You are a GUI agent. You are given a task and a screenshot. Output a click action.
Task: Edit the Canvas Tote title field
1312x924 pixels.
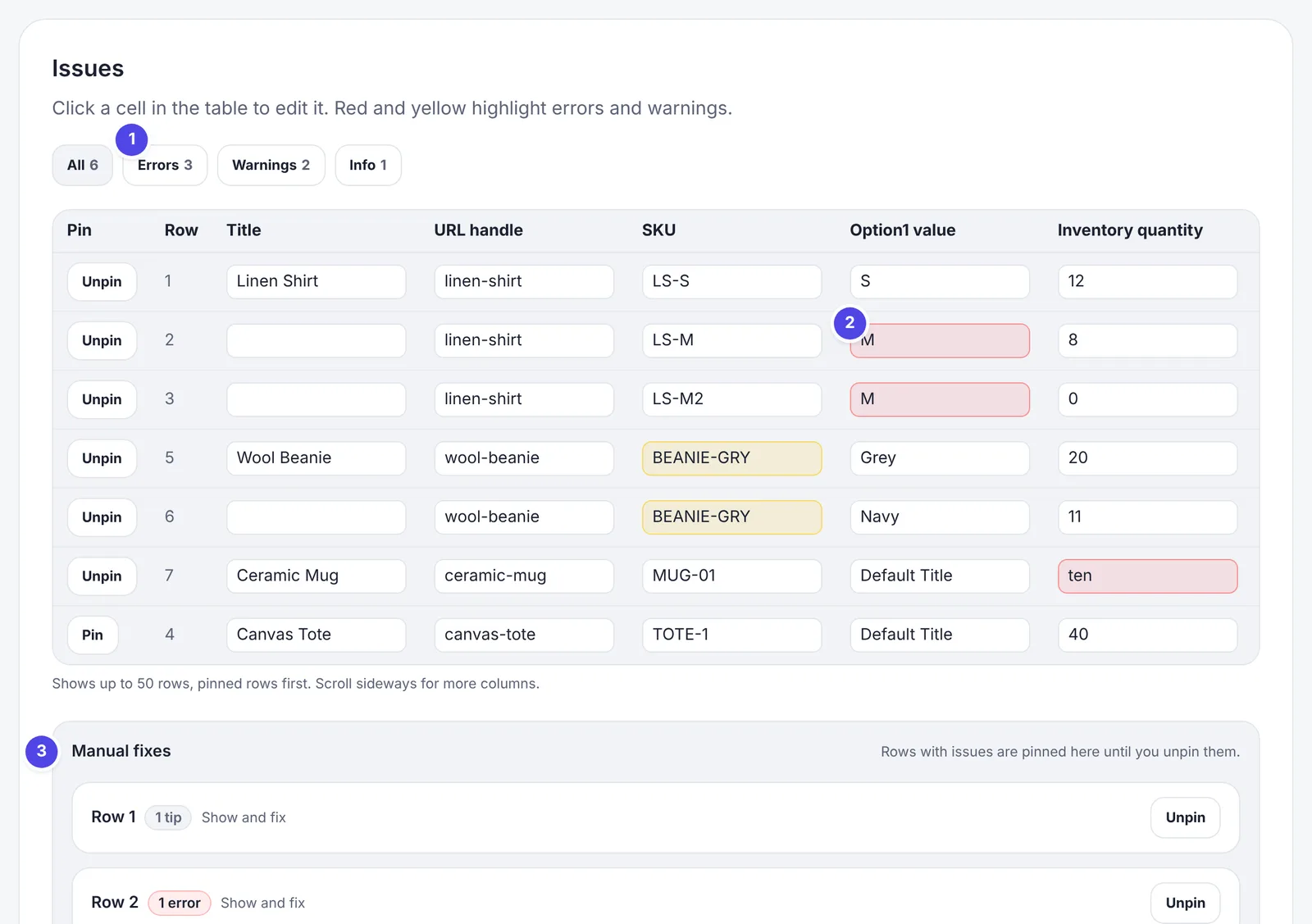(317, 635)
